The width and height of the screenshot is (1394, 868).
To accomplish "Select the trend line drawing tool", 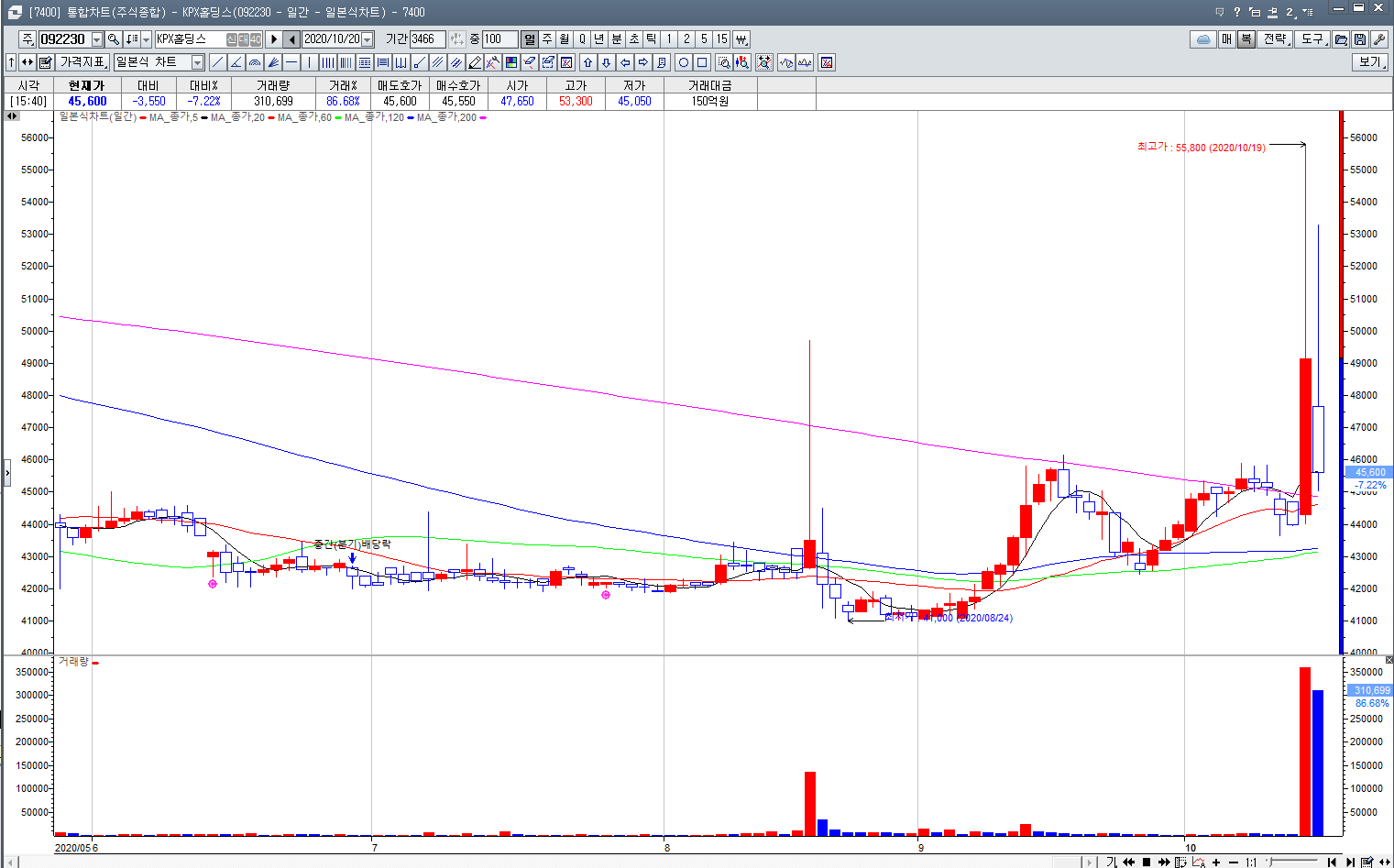I will click(217, 62).
